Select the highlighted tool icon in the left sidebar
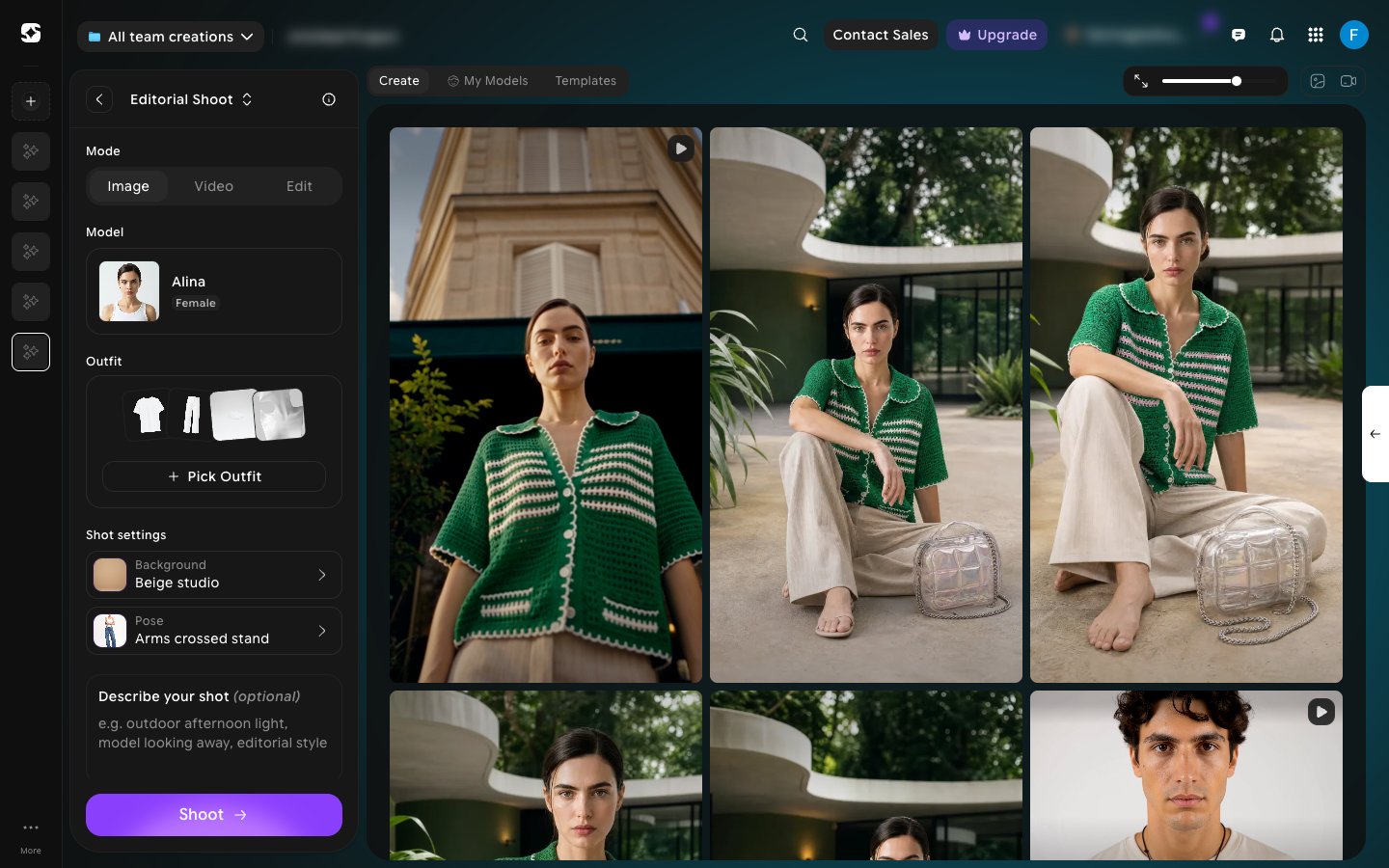The image size is (1389, 868). [31, 352]
